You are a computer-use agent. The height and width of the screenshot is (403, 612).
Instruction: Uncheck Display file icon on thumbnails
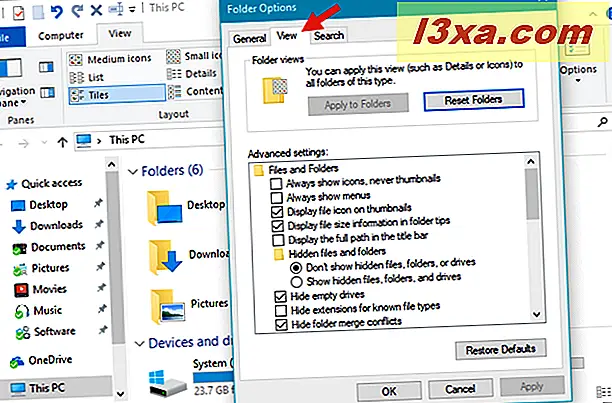(x=277, y=212)
